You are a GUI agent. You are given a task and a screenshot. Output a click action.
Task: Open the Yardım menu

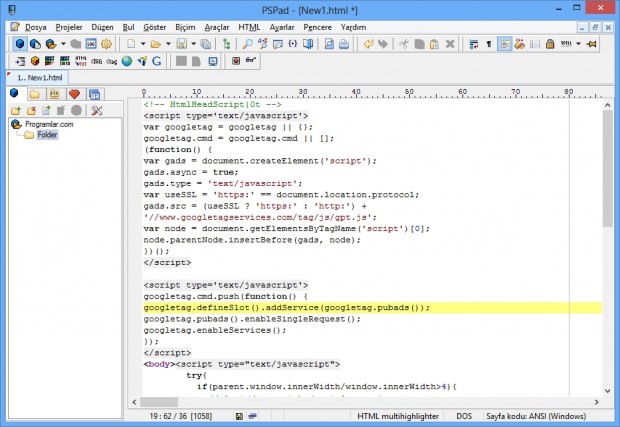pos(353,27)
